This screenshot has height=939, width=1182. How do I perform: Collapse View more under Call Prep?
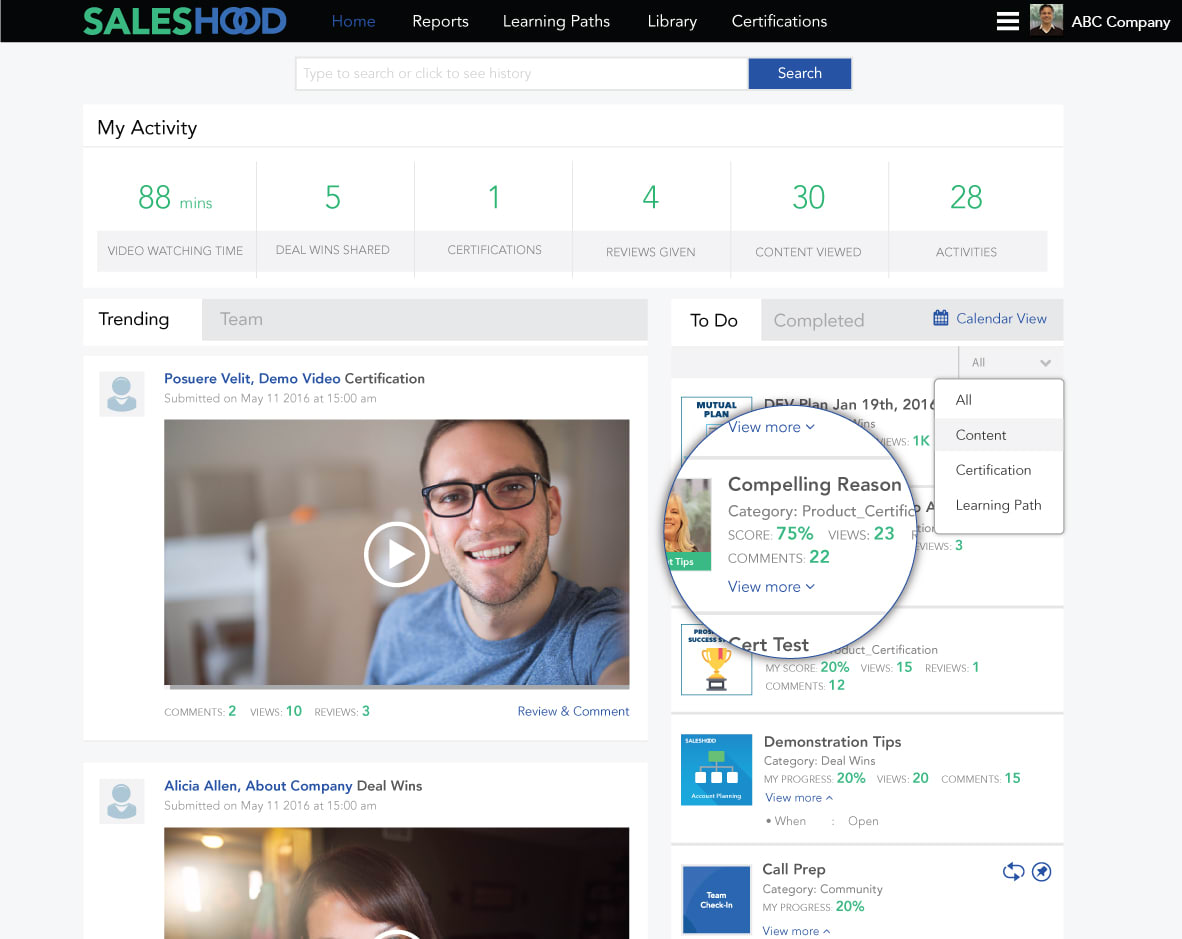(x=796, y=931)
